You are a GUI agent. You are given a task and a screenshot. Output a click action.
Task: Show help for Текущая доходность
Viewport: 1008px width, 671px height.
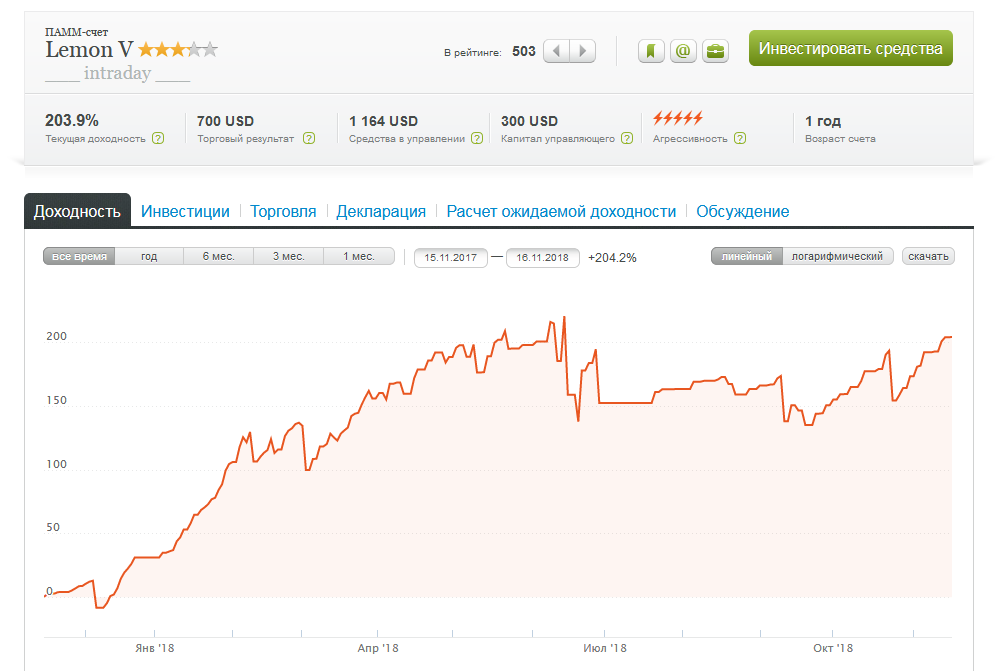pos(158,138)
